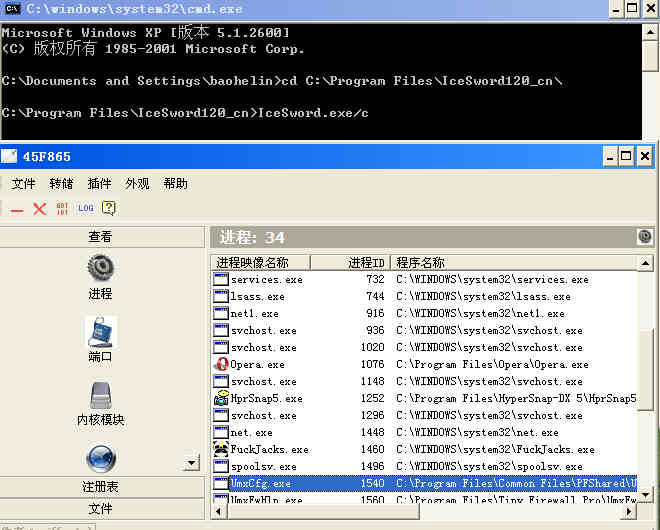Click the 查看 panel header
The width and height of the screenshot is (660, 530).
click(x=102, y=237)
